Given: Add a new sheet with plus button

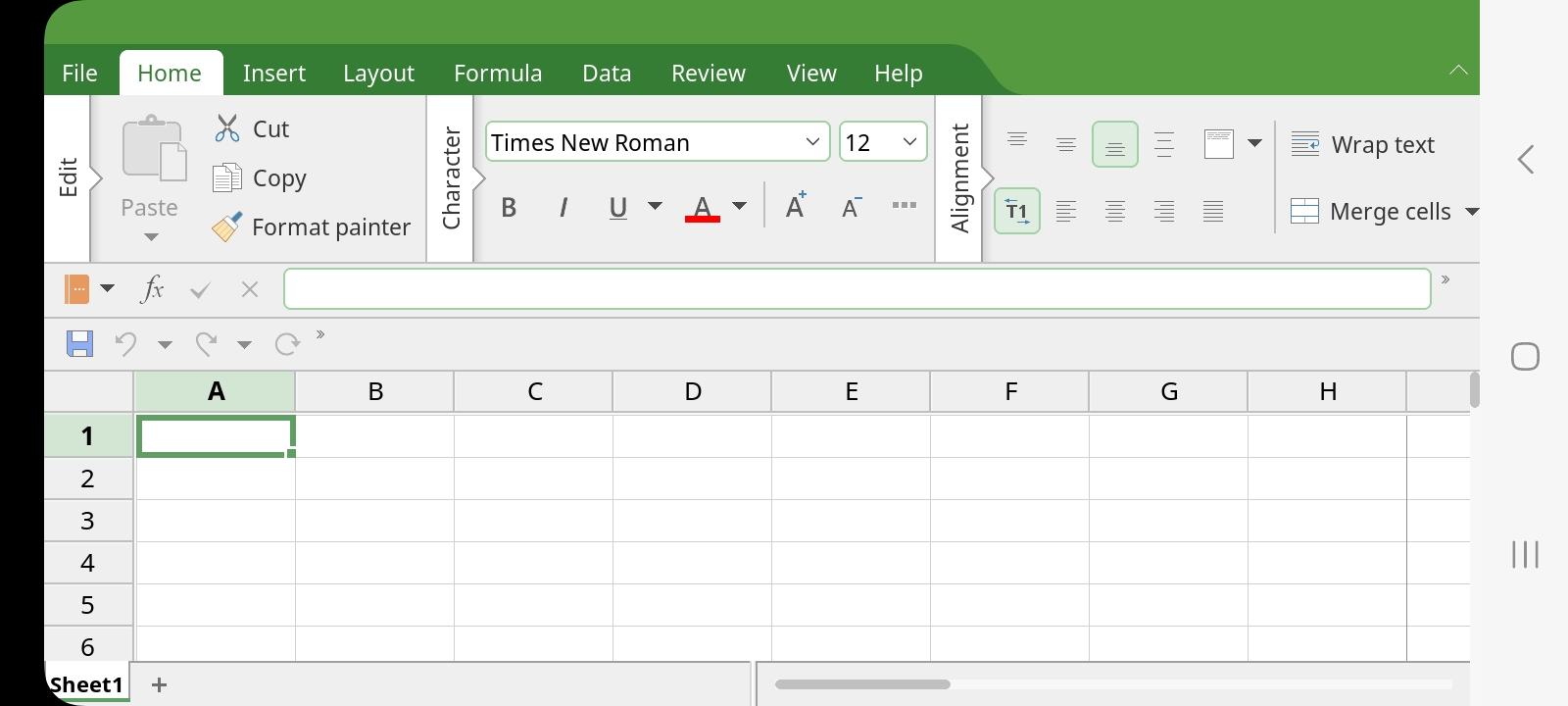Looking at the screenshot, I should (x=159, y=684).
